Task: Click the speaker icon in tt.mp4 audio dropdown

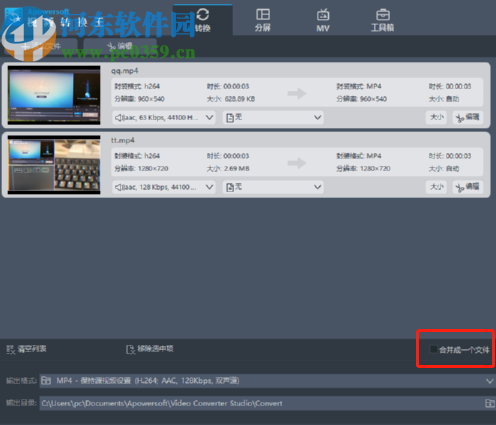Action: pos(119,187)
